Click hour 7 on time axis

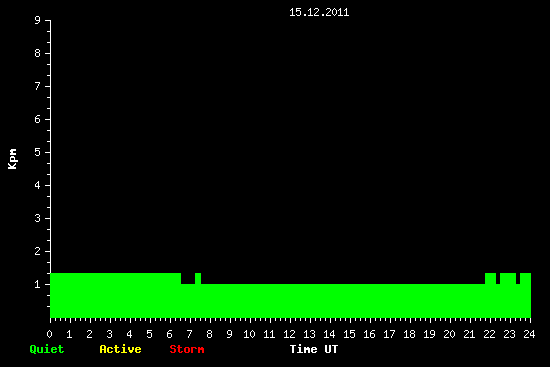pos(189,334)
